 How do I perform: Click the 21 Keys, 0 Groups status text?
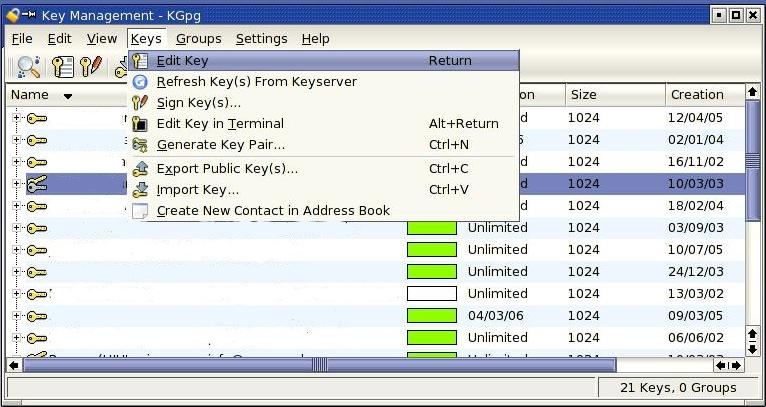[x=678, y=388]
